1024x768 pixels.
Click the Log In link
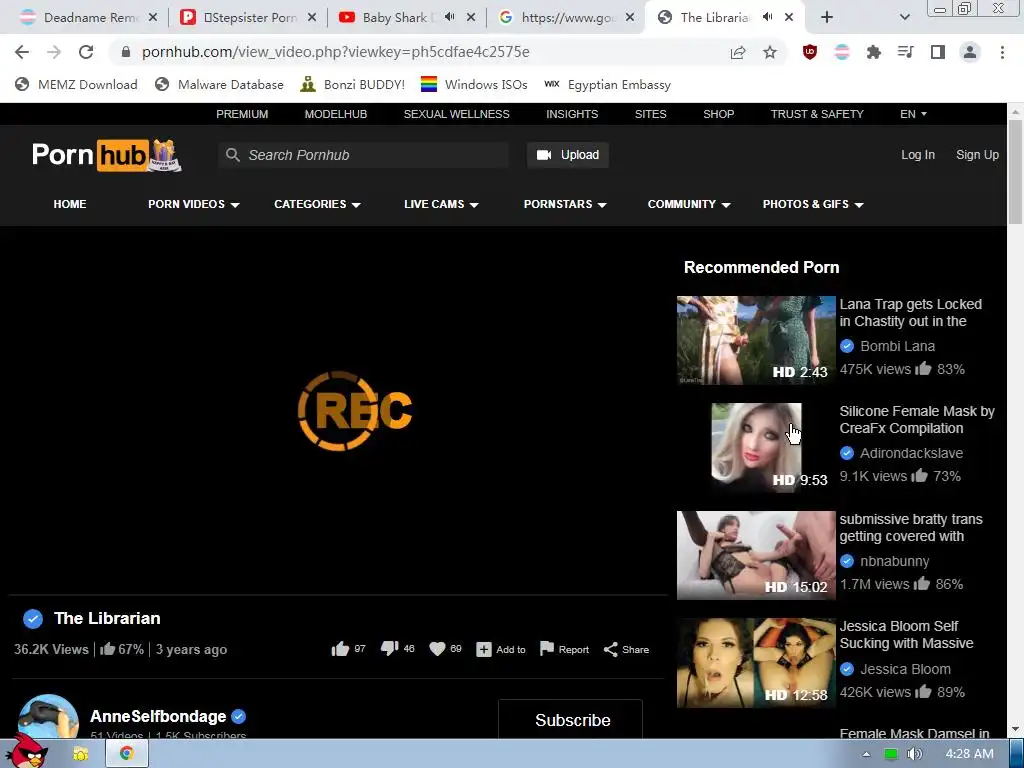pyautogui.click(x=918, y=155)
